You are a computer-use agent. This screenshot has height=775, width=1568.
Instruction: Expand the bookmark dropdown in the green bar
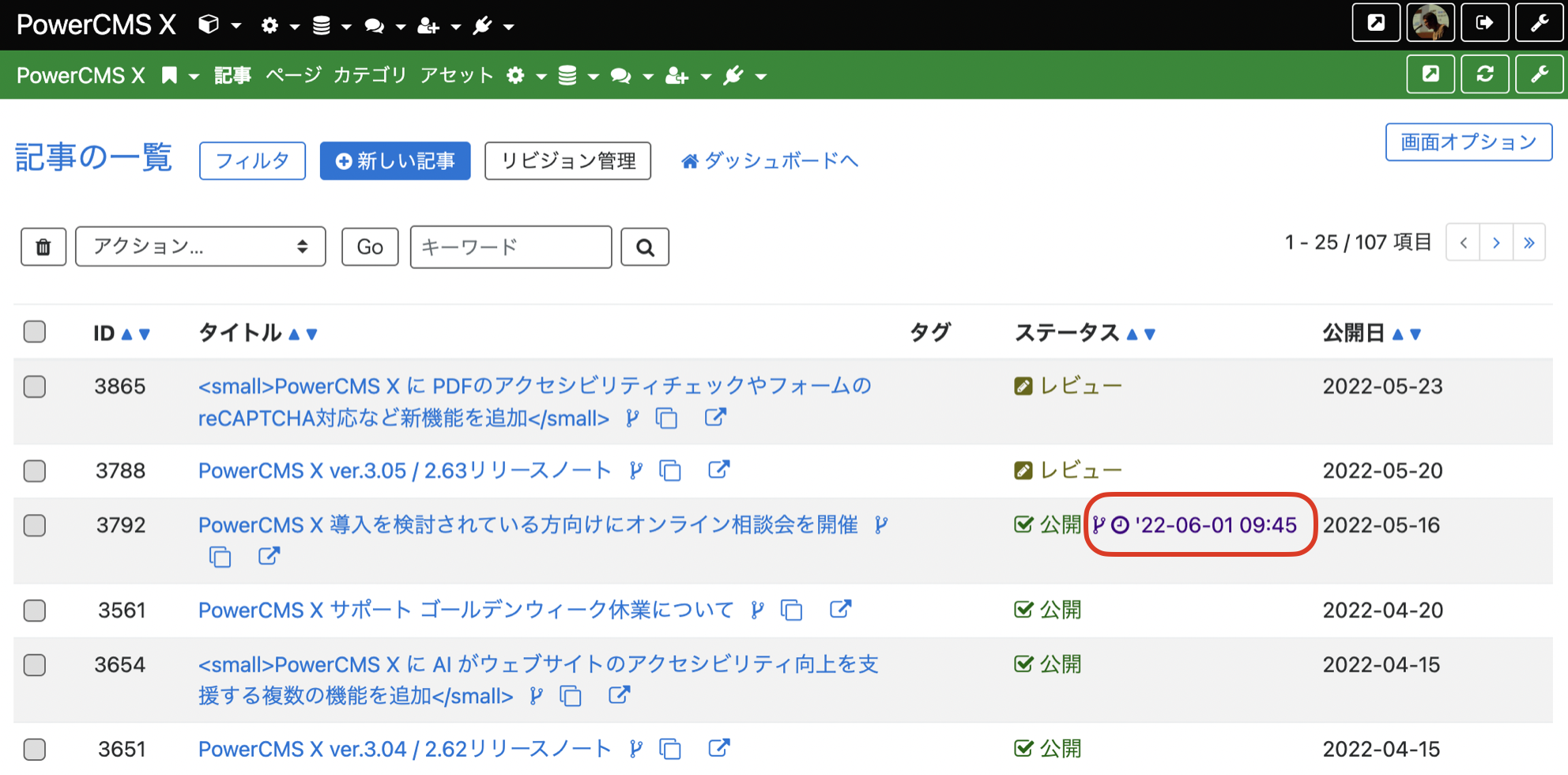coord(180,75)
